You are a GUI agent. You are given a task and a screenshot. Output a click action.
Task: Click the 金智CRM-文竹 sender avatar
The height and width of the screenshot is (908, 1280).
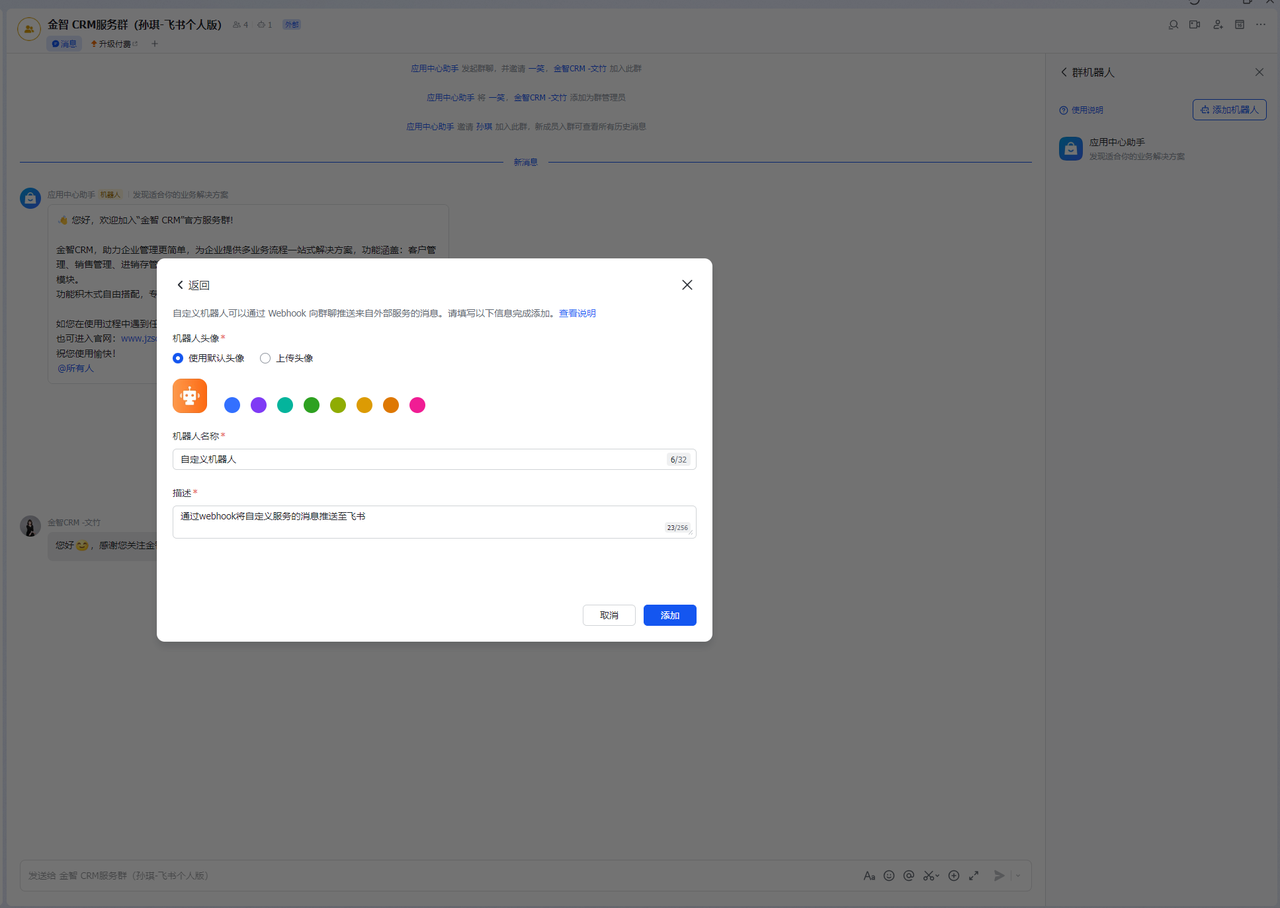[31, 526]
